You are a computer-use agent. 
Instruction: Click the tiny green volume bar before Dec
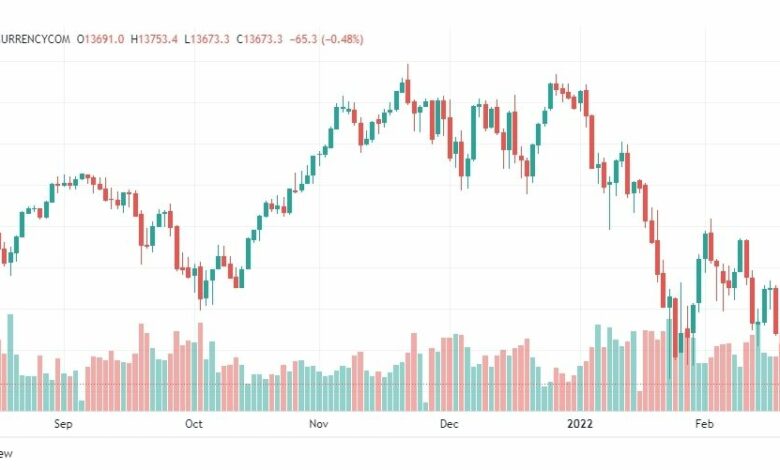click(x=425, y=406)
